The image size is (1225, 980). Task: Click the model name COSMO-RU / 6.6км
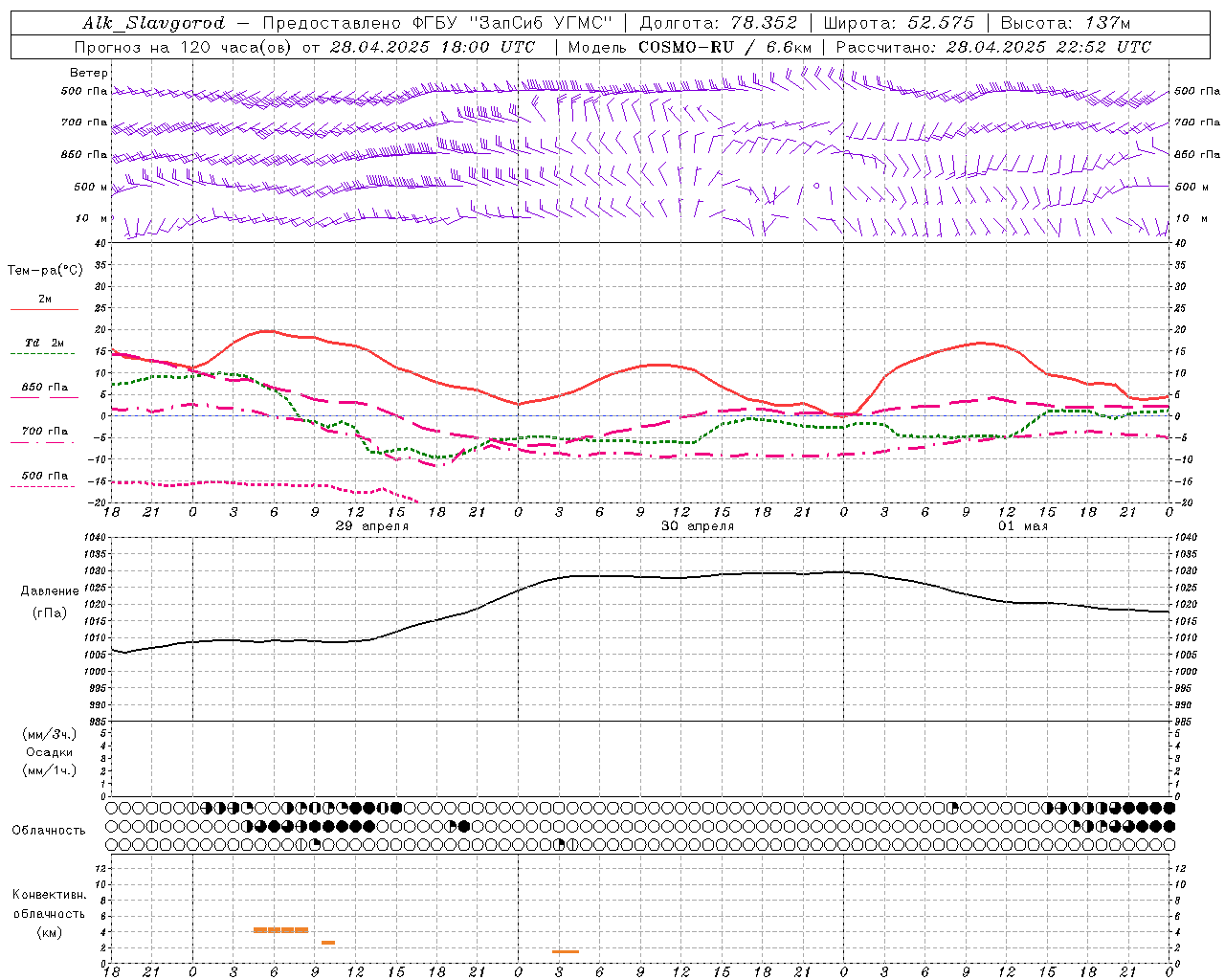click(x=725, y=47)
